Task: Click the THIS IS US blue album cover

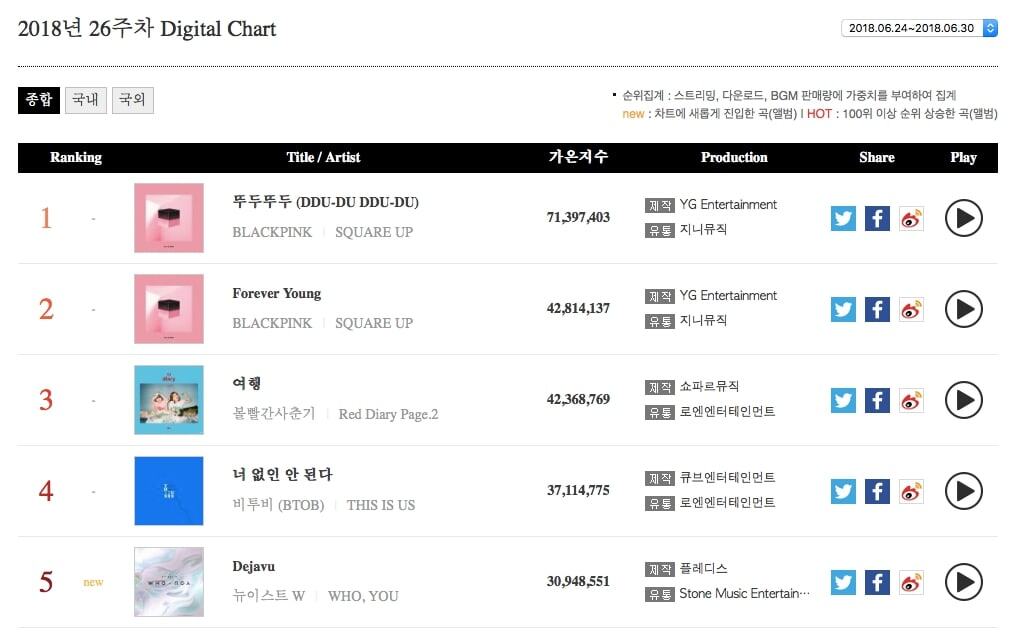Action: tap(169, 491)
